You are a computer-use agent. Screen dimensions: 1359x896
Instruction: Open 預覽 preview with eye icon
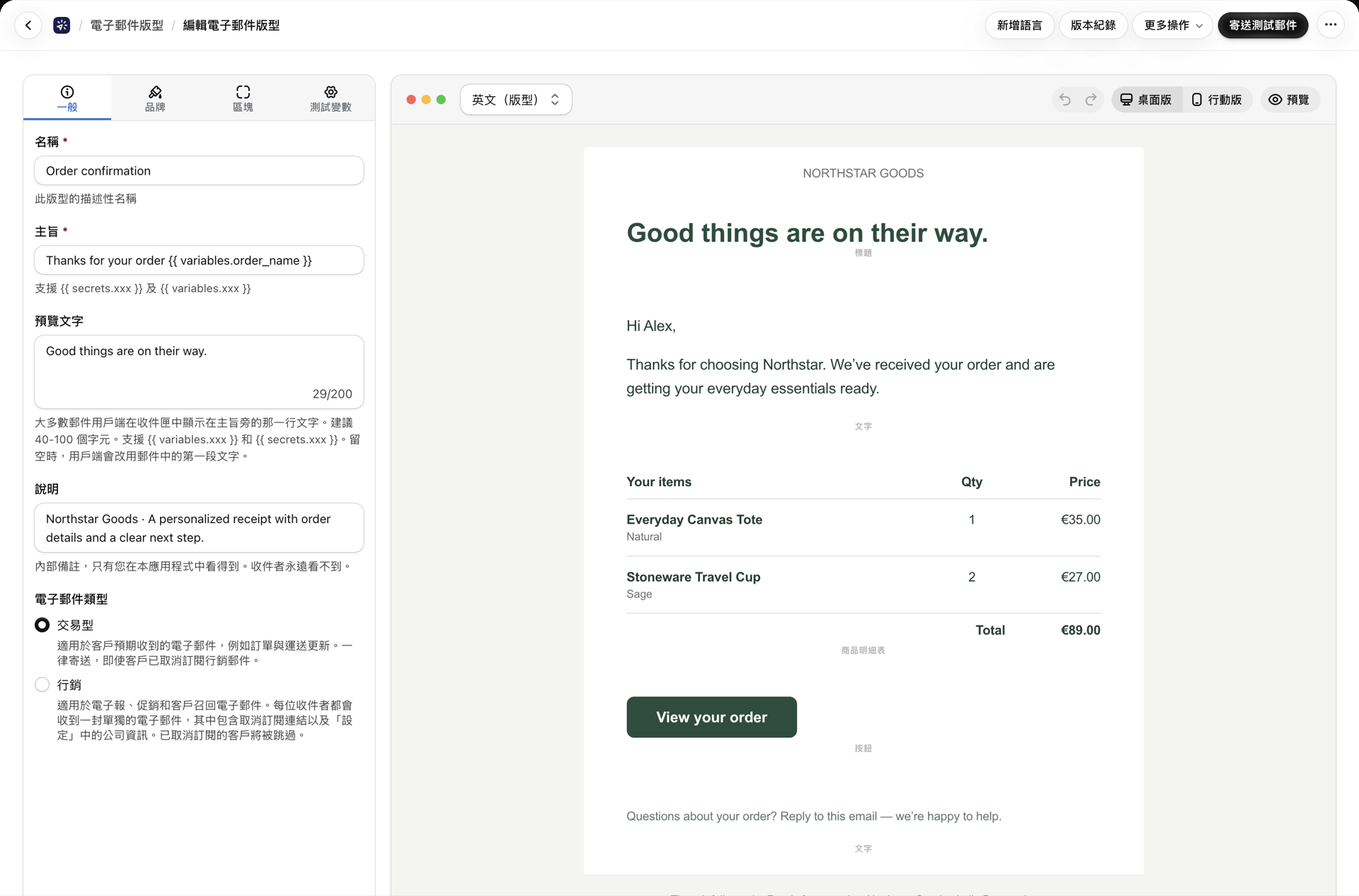tap(1290, 100)
